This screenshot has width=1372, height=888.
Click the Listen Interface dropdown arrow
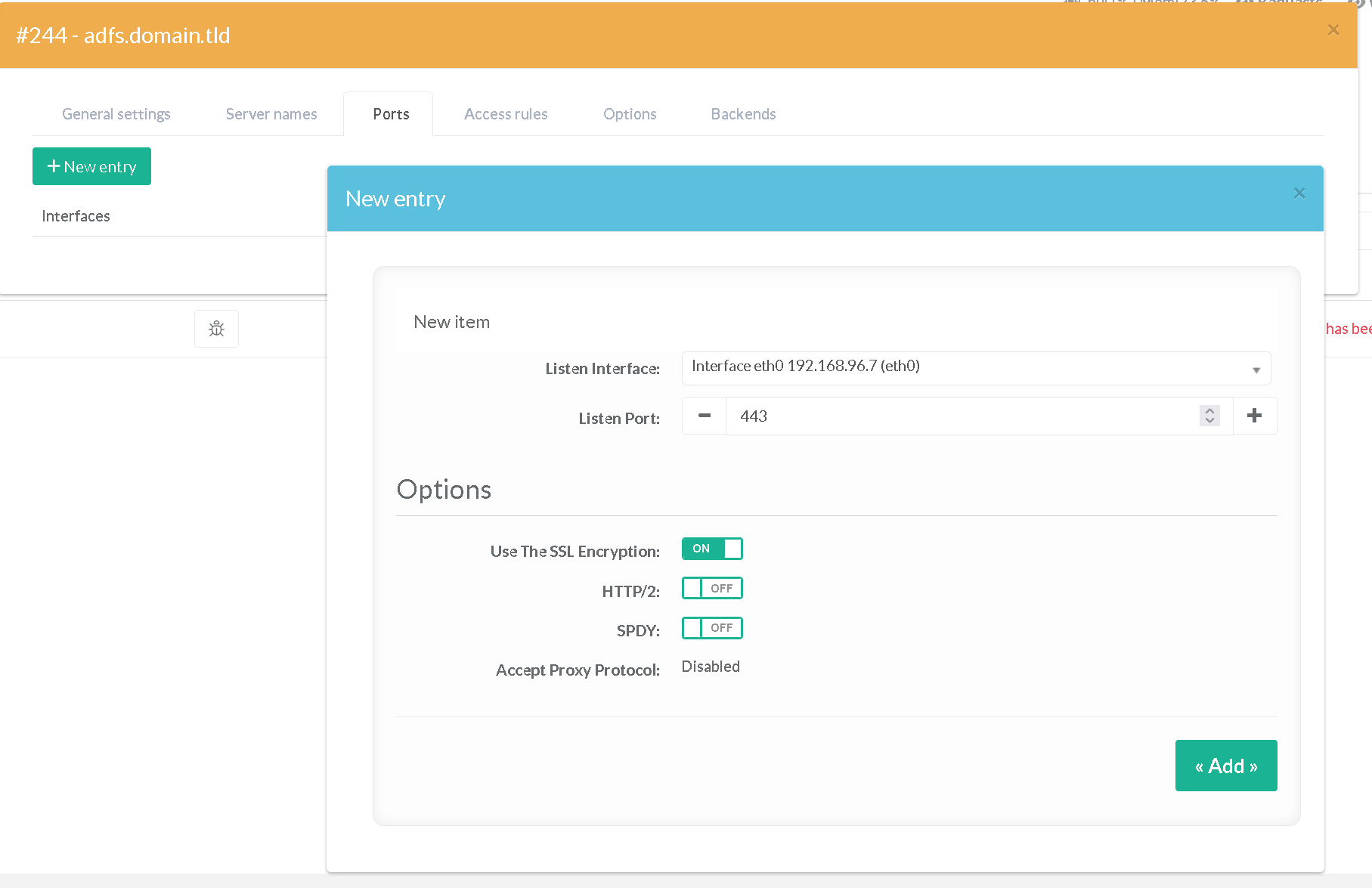(x=1256, y=370)
